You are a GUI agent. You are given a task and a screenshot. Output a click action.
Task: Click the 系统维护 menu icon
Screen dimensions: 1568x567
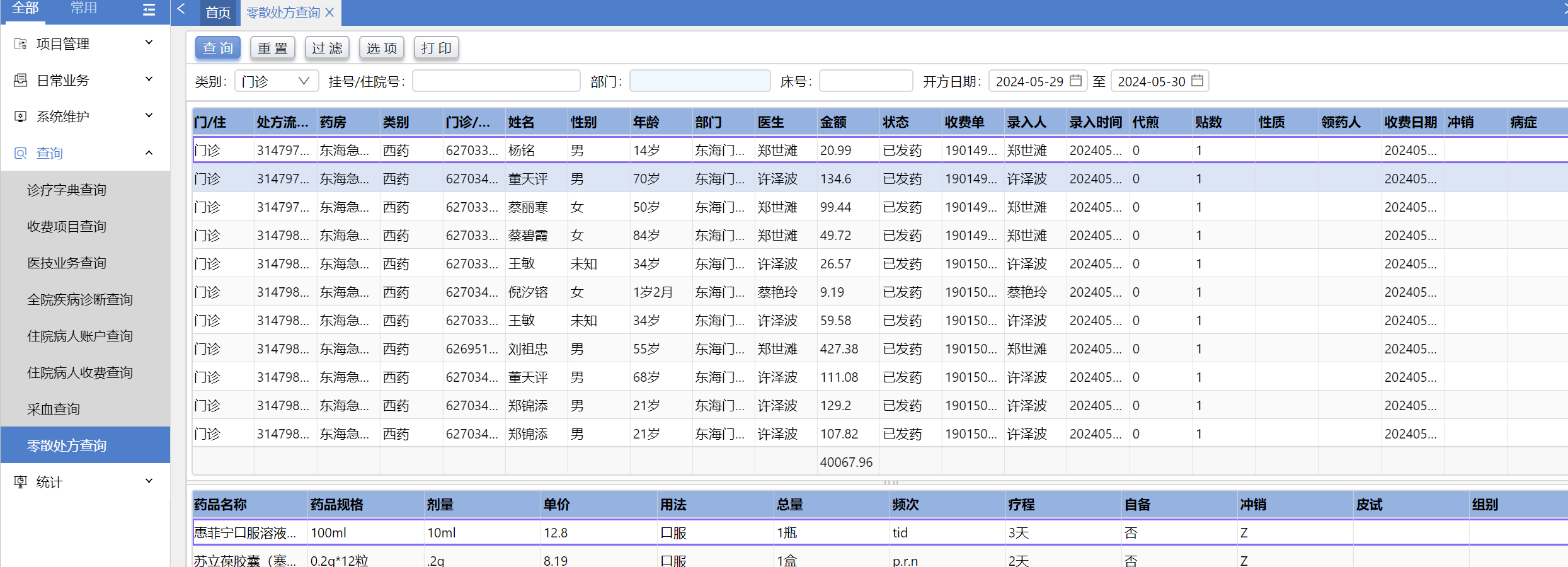(20, 117)
